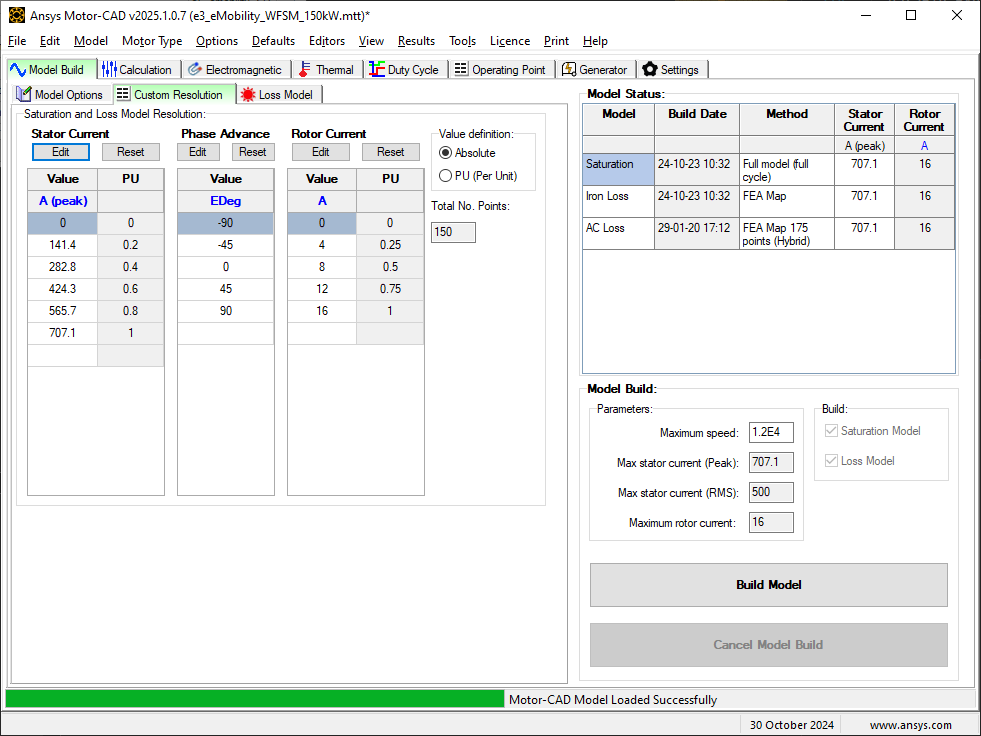This screenshot has width=981, height=736.
Task: Click the Thermal tab thermometer icon
Action: 305,69
